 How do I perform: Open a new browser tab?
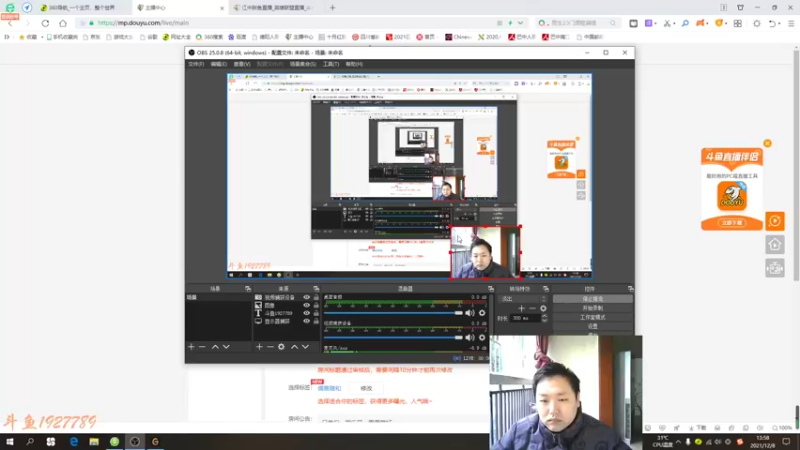(333, 8)
